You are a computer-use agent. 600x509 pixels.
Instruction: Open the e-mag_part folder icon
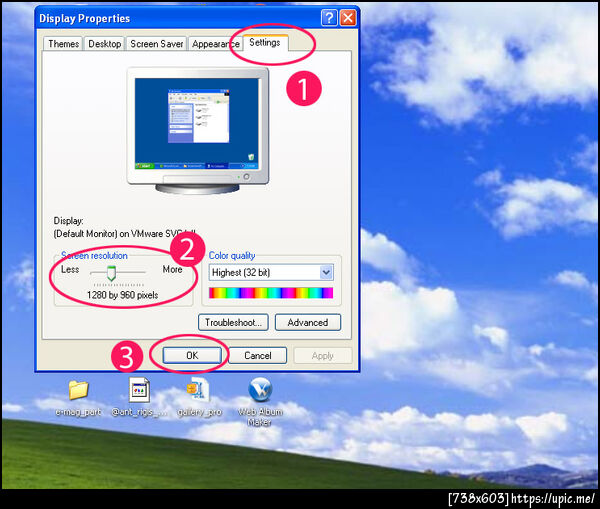coord(79,390)
